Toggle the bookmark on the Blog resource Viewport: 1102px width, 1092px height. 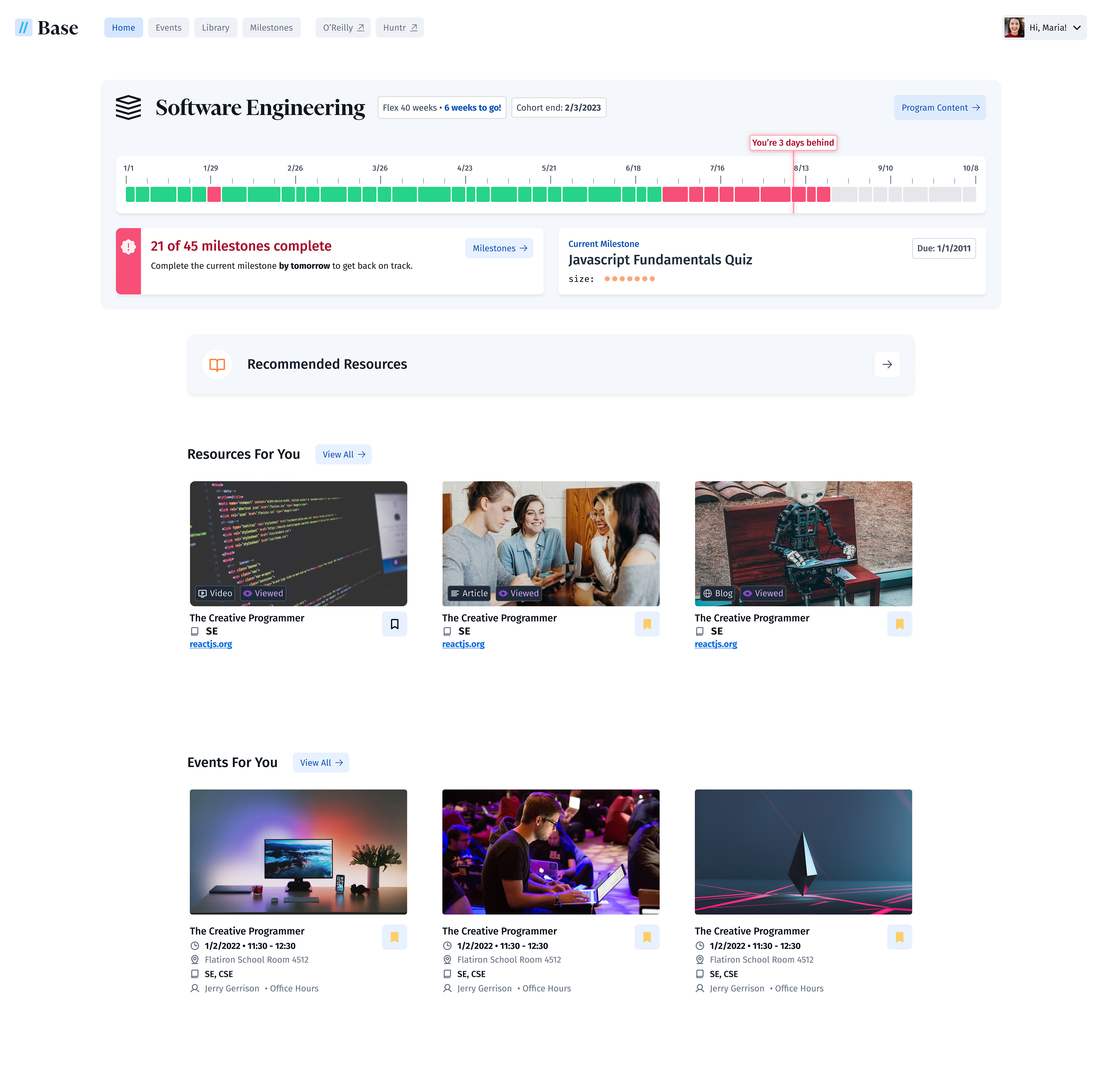[x=899, y=624]
